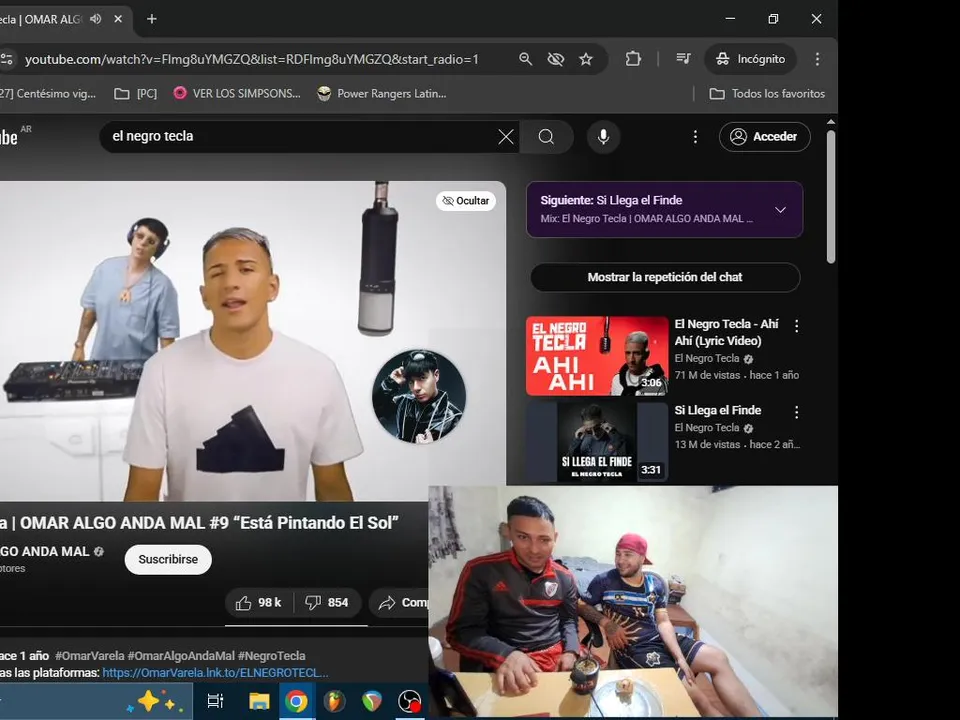960x720 pixels.
Task: Open Todos los favoritos folder
Action: click(x=767, y=94)
